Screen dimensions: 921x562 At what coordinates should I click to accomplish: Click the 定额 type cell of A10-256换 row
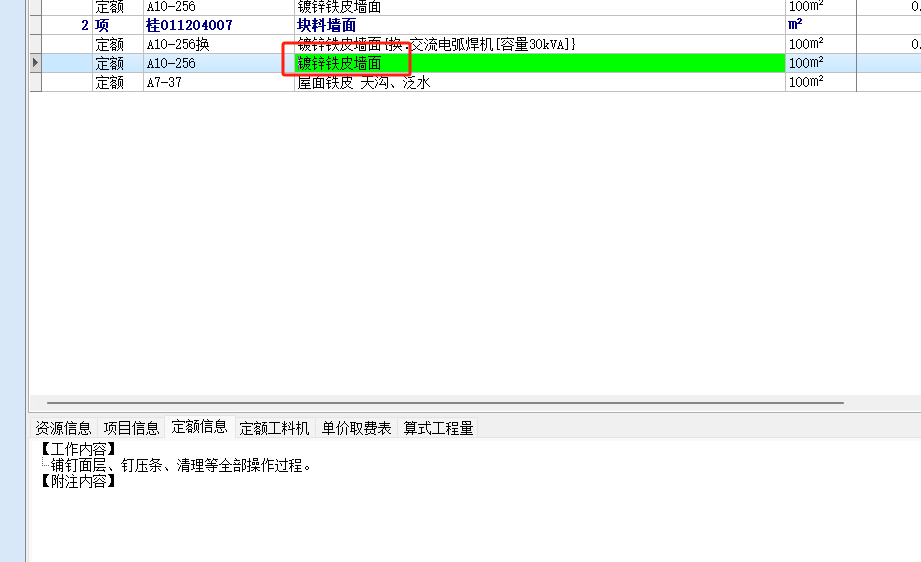118,44
